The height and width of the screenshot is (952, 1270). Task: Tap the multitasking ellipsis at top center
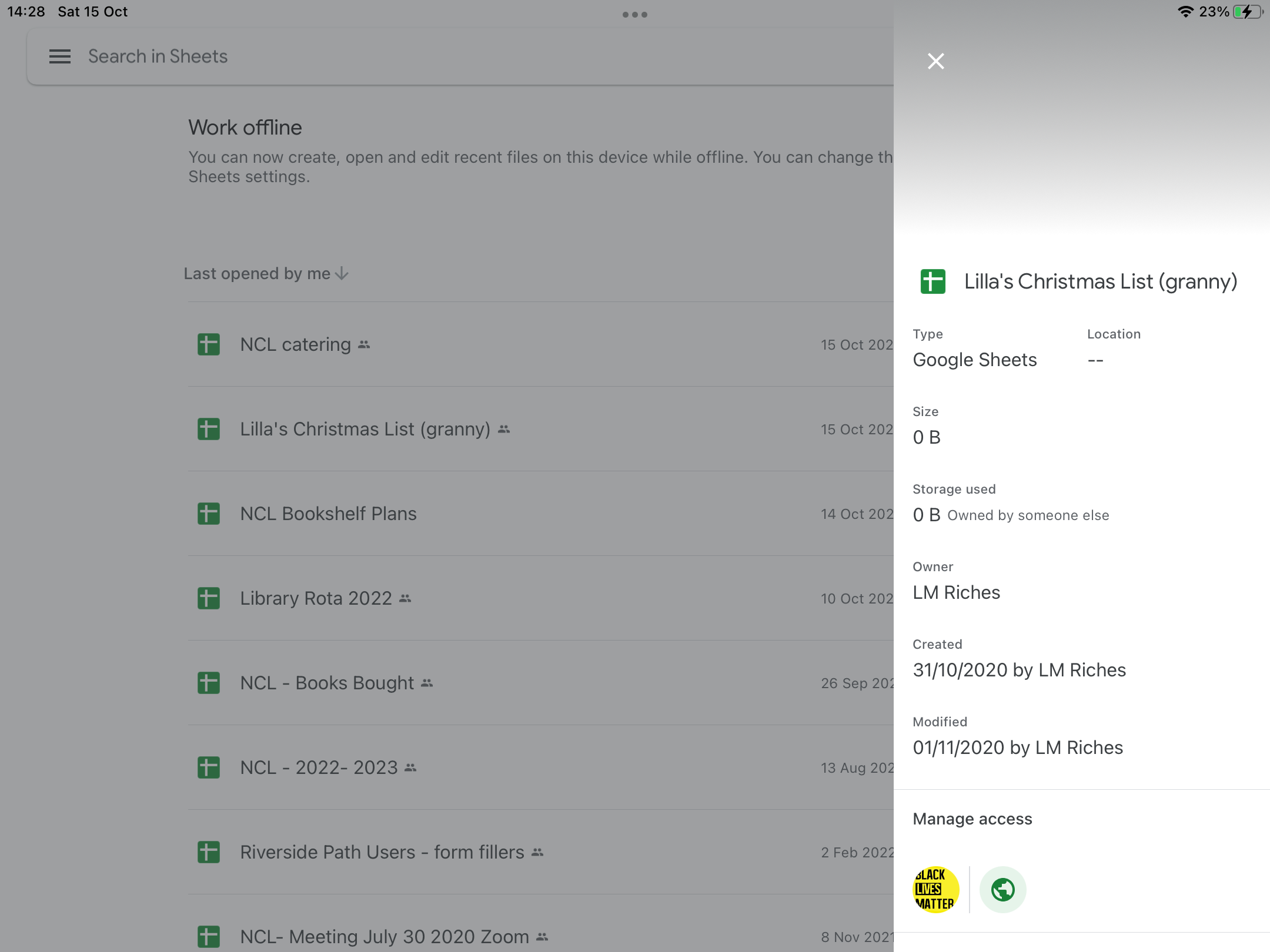pos(635,14)
